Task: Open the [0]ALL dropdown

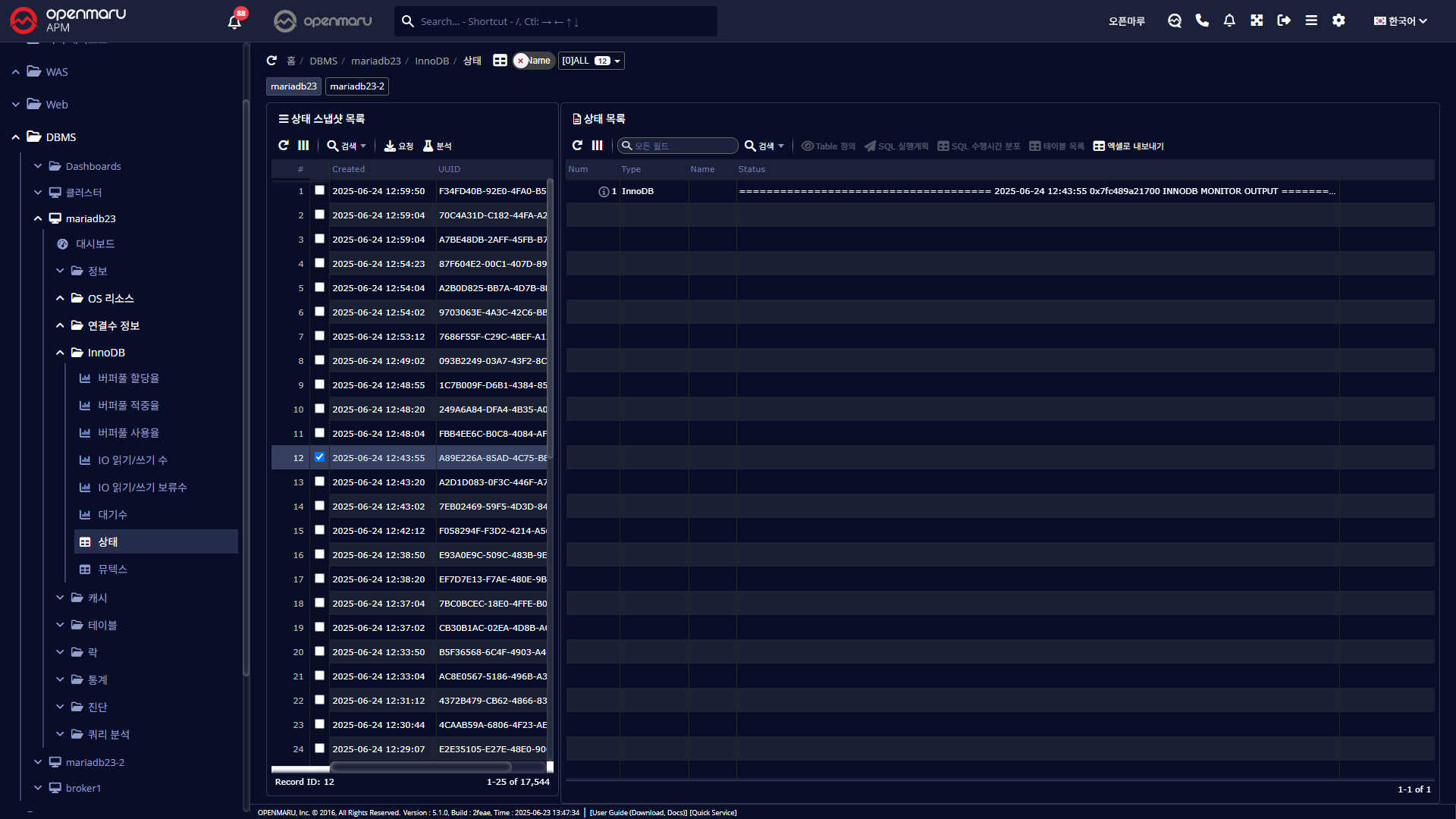Action: (x=591, y=61)
